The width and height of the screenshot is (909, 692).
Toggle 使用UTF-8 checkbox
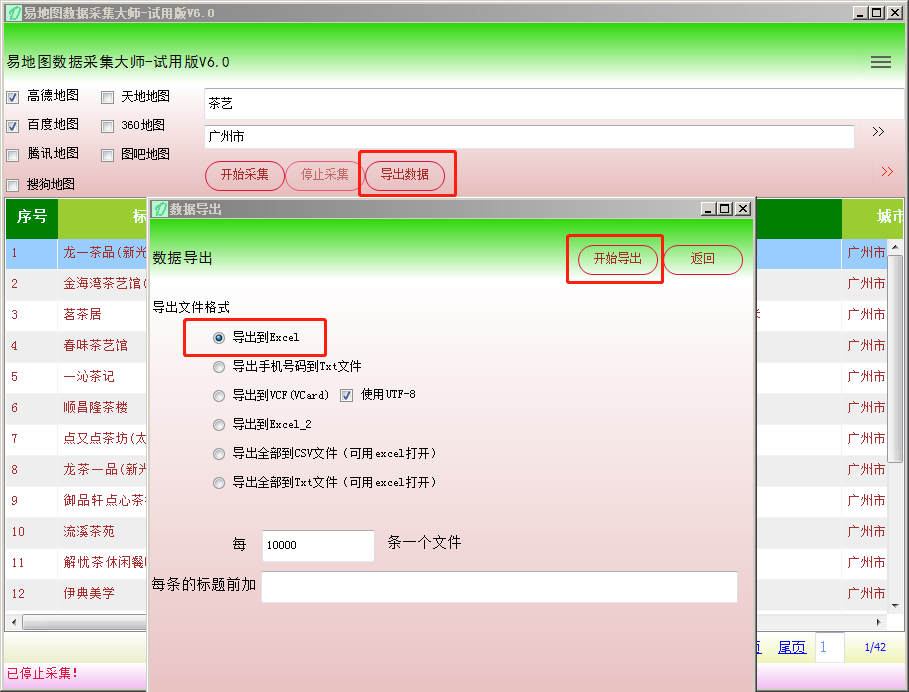click(347, 396)
